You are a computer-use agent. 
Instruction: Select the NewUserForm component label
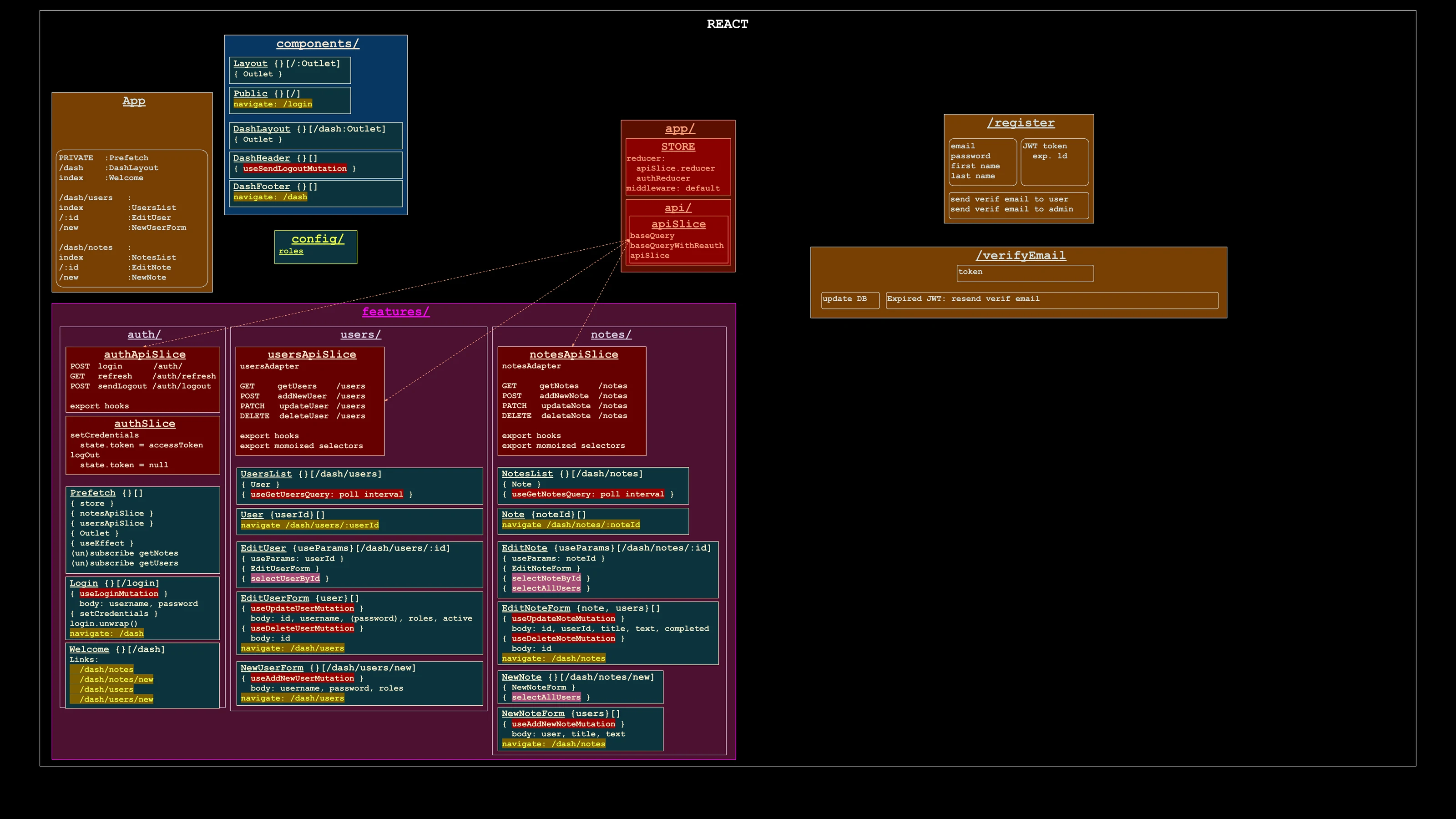[x=272, y=668]
